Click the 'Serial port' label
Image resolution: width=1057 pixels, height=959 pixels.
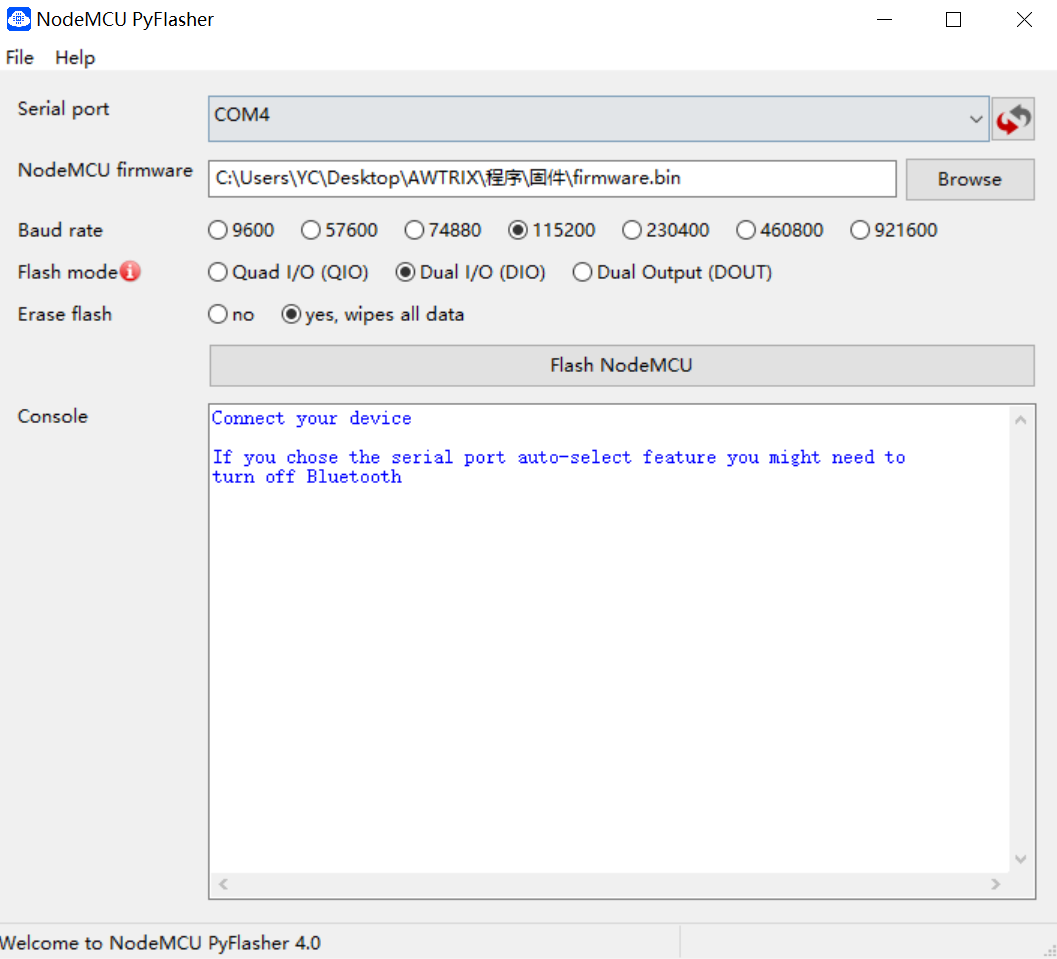click(63, 109)
